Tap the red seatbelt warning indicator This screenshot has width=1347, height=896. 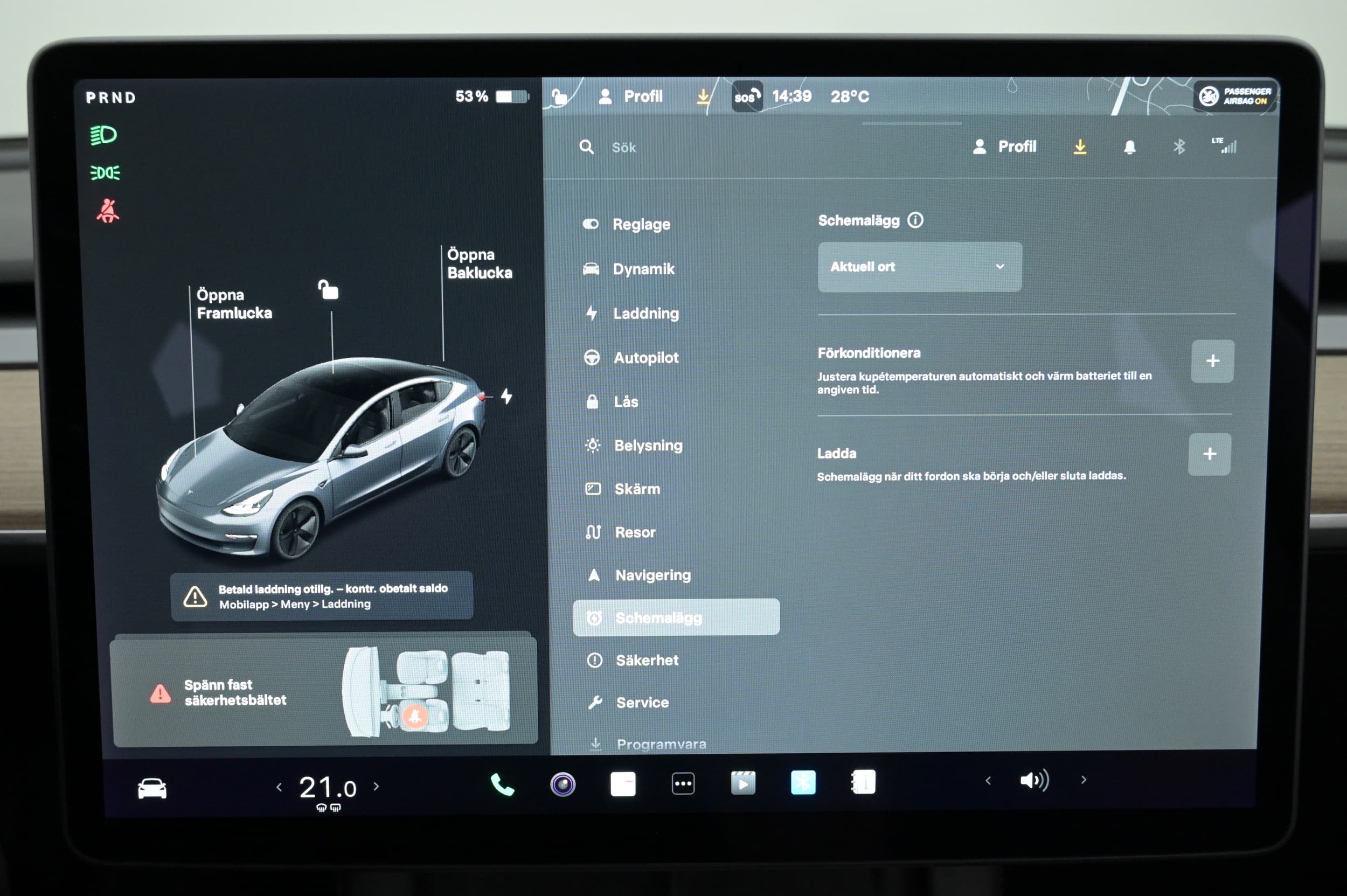tap(107, 211)
